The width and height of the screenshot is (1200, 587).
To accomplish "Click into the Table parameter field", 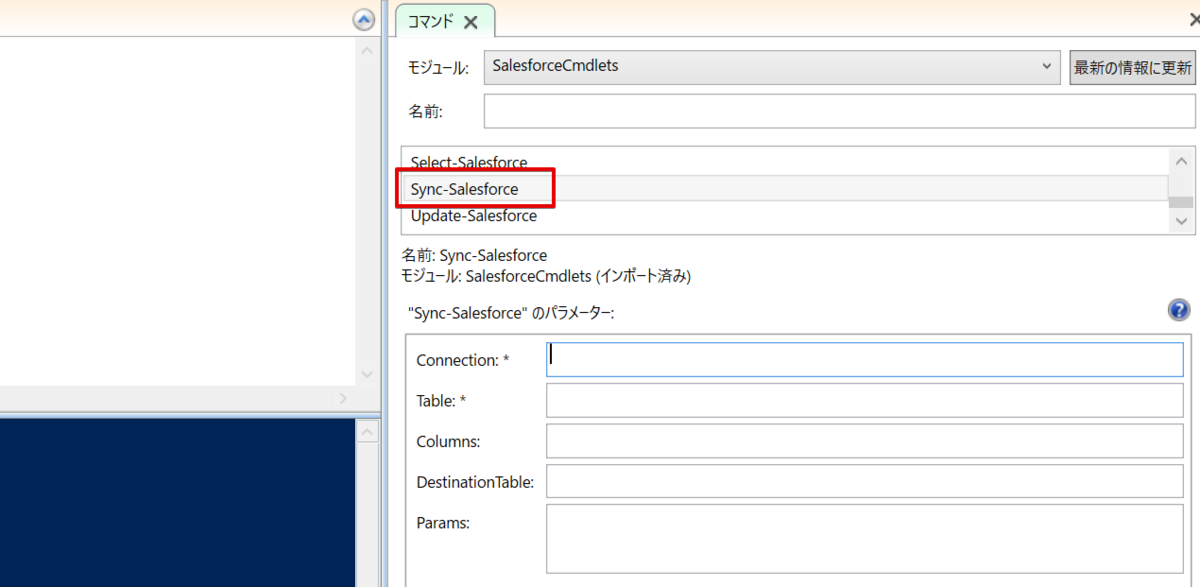I will [865, 400].
